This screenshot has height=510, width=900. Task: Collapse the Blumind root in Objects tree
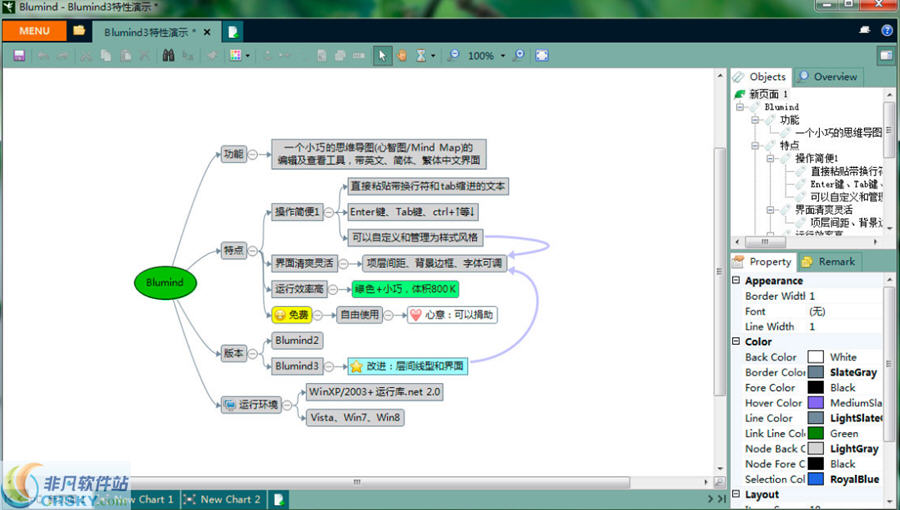(740, 107)
